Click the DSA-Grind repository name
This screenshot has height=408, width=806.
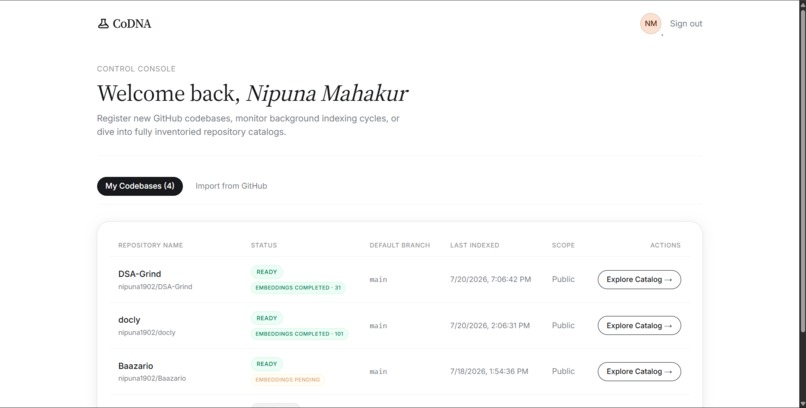139,274
